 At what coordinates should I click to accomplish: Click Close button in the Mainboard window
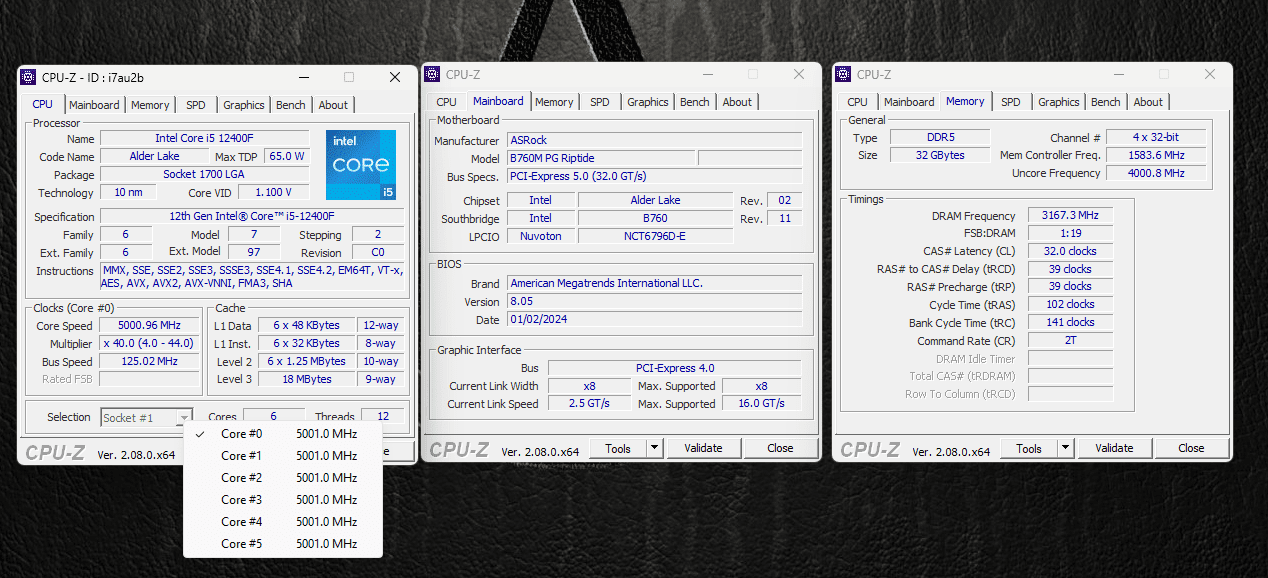coord(781,448)
